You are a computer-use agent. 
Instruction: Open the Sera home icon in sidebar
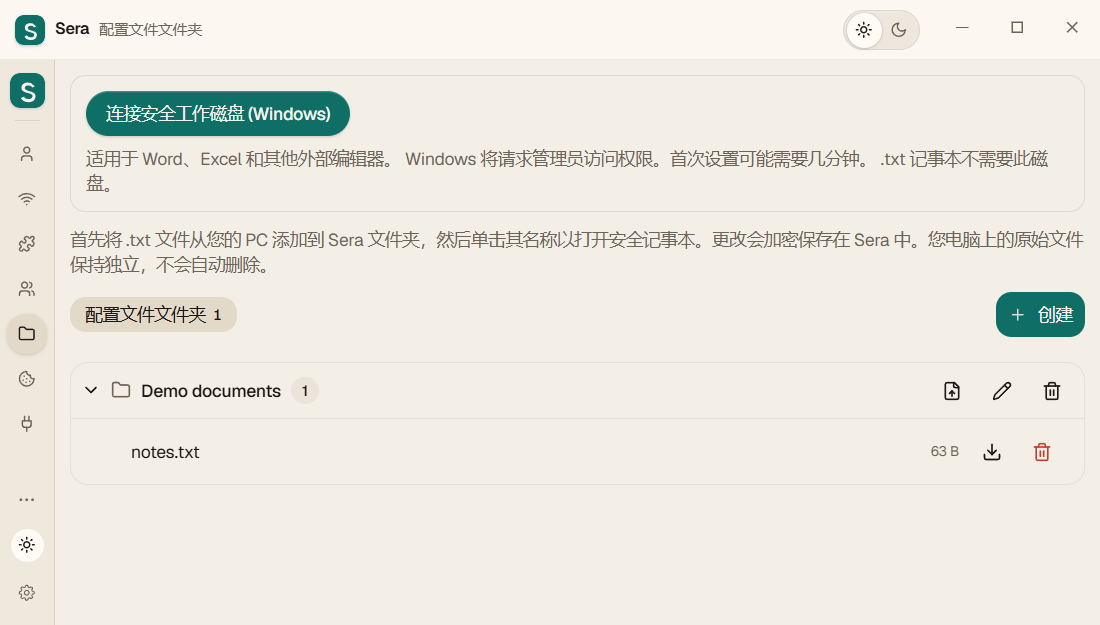[x=27, y=91]
